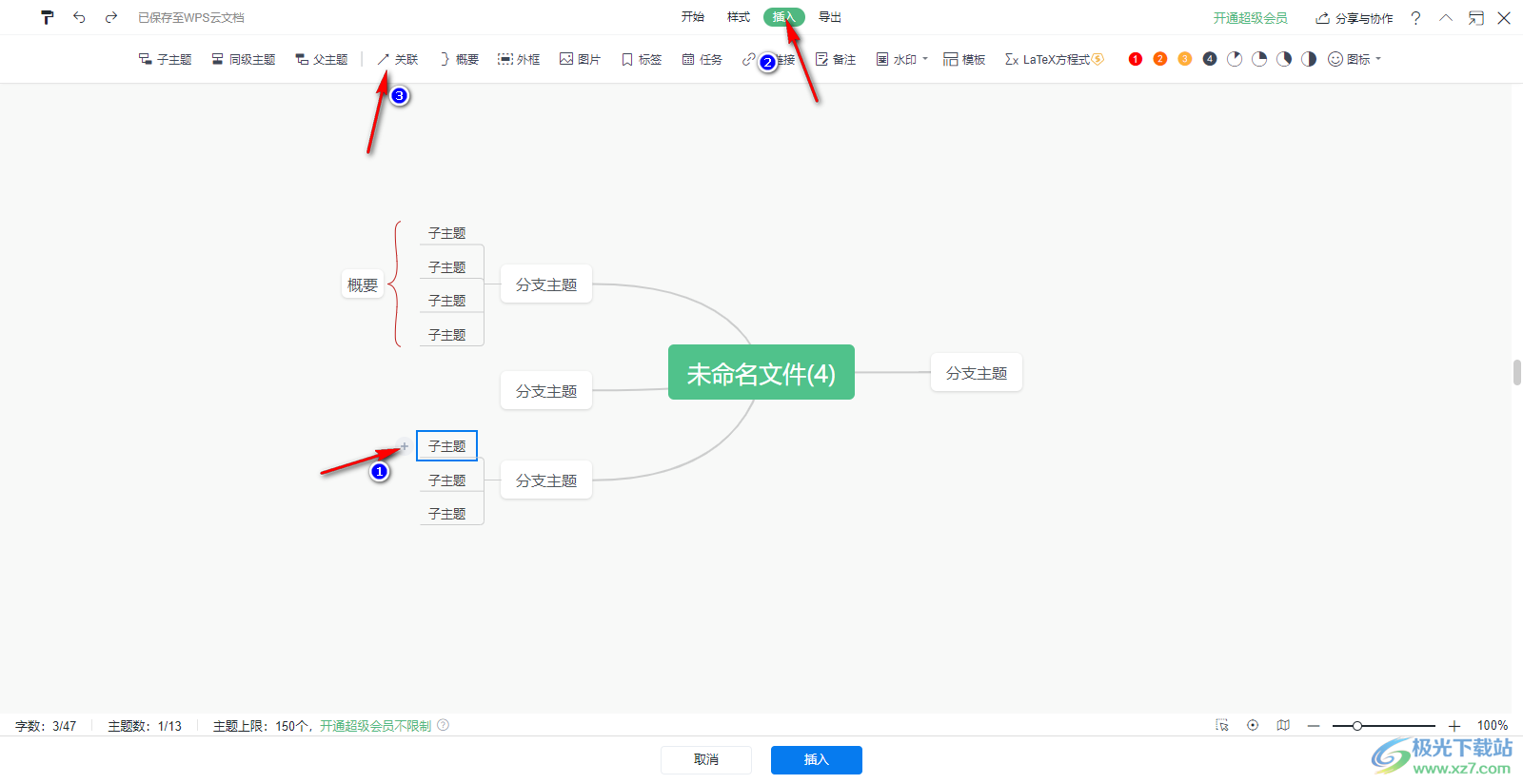
Task: Insert a 父主题 parent topic
Action: [x=321, y=59]
